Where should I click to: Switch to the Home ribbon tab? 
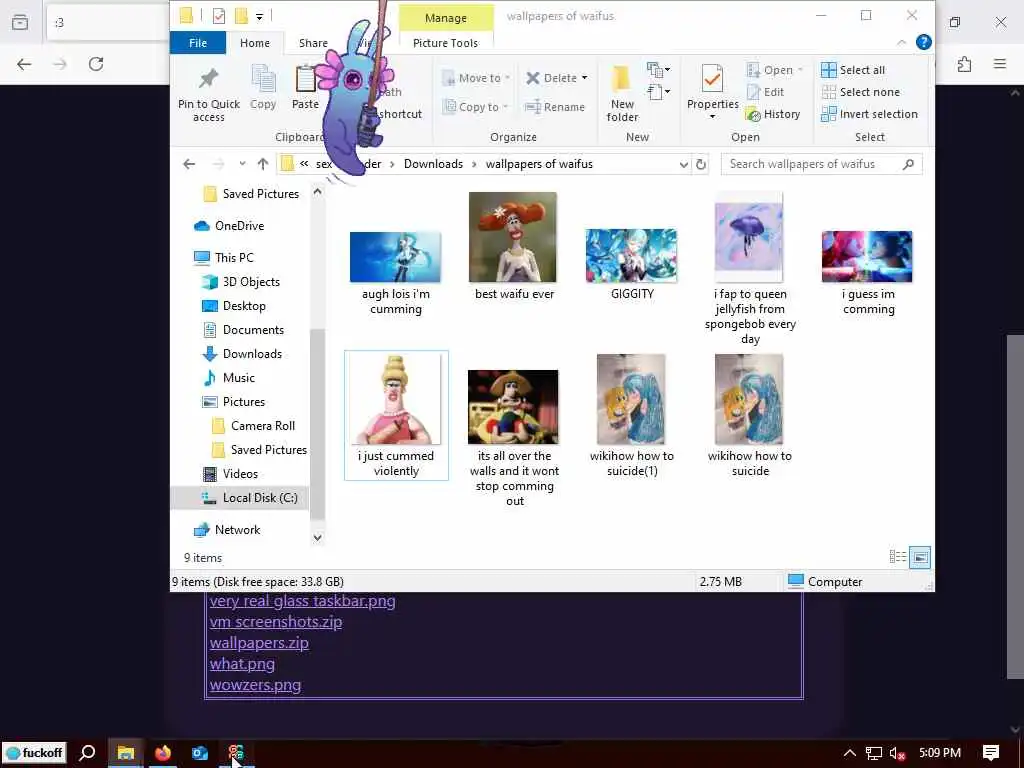[255, 42]
